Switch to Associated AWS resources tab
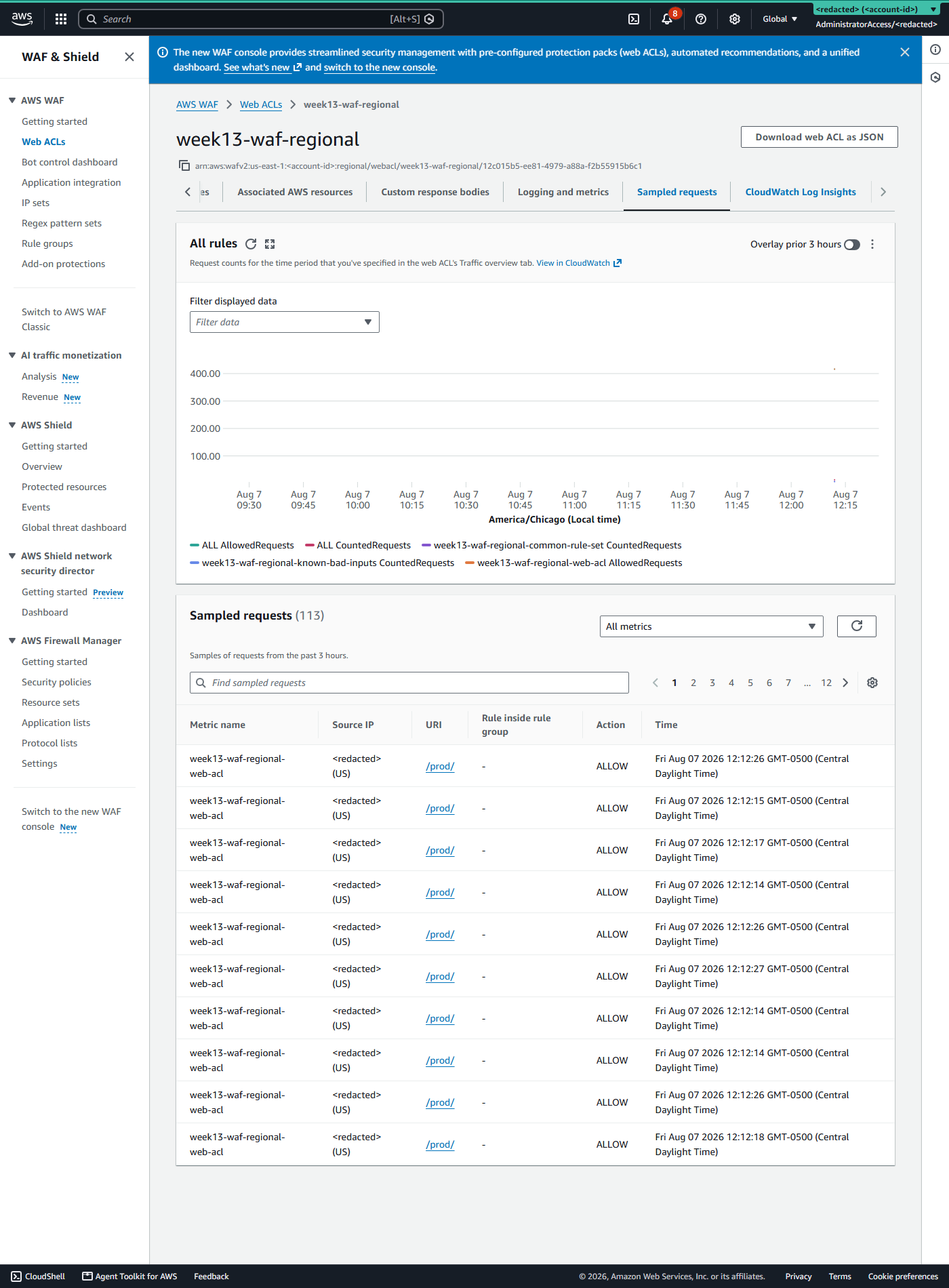Image resolution: width=949 pixels, height=1288 pixels. (x=295, y=192)
